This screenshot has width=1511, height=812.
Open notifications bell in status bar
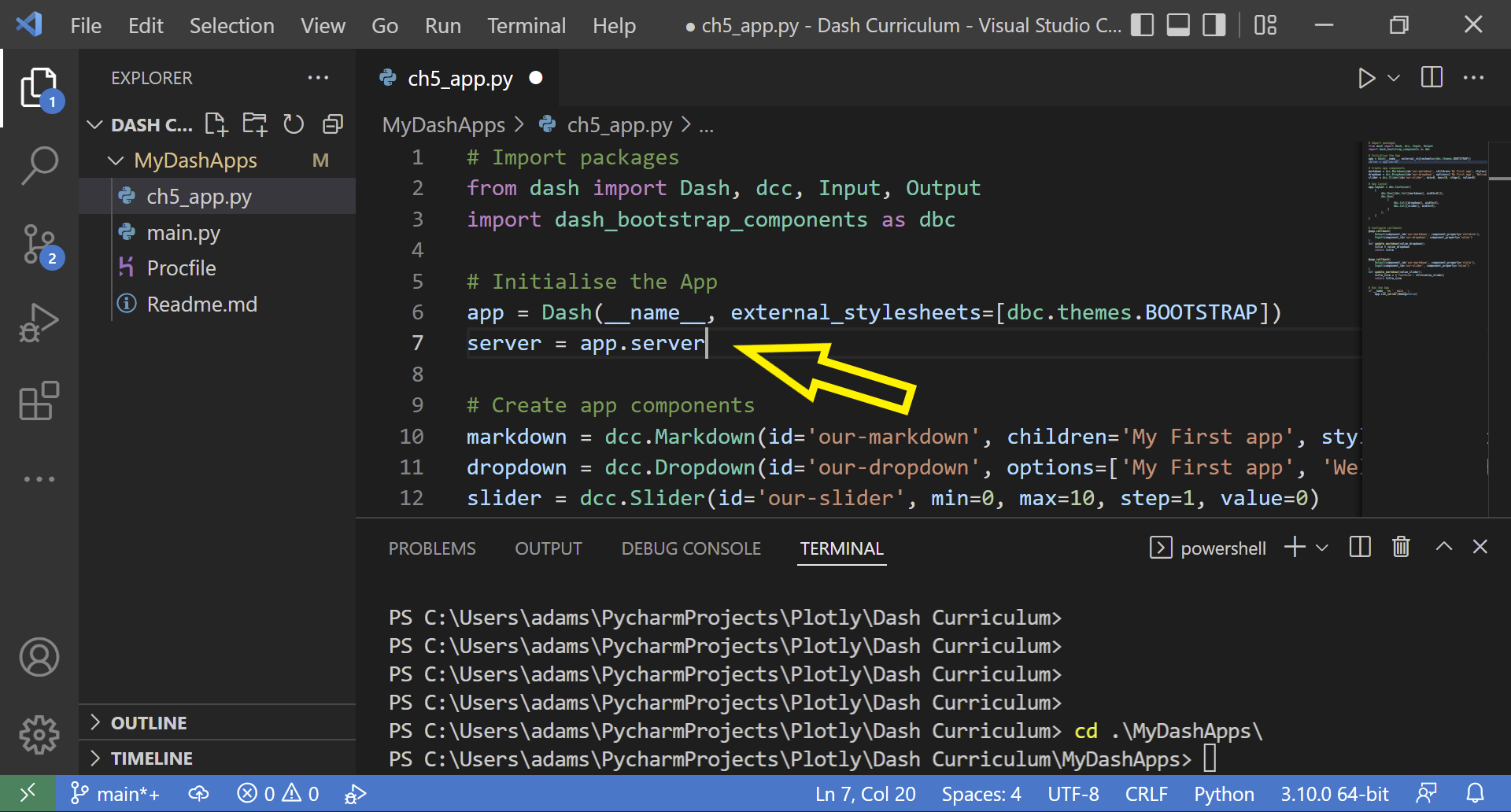1476,794
